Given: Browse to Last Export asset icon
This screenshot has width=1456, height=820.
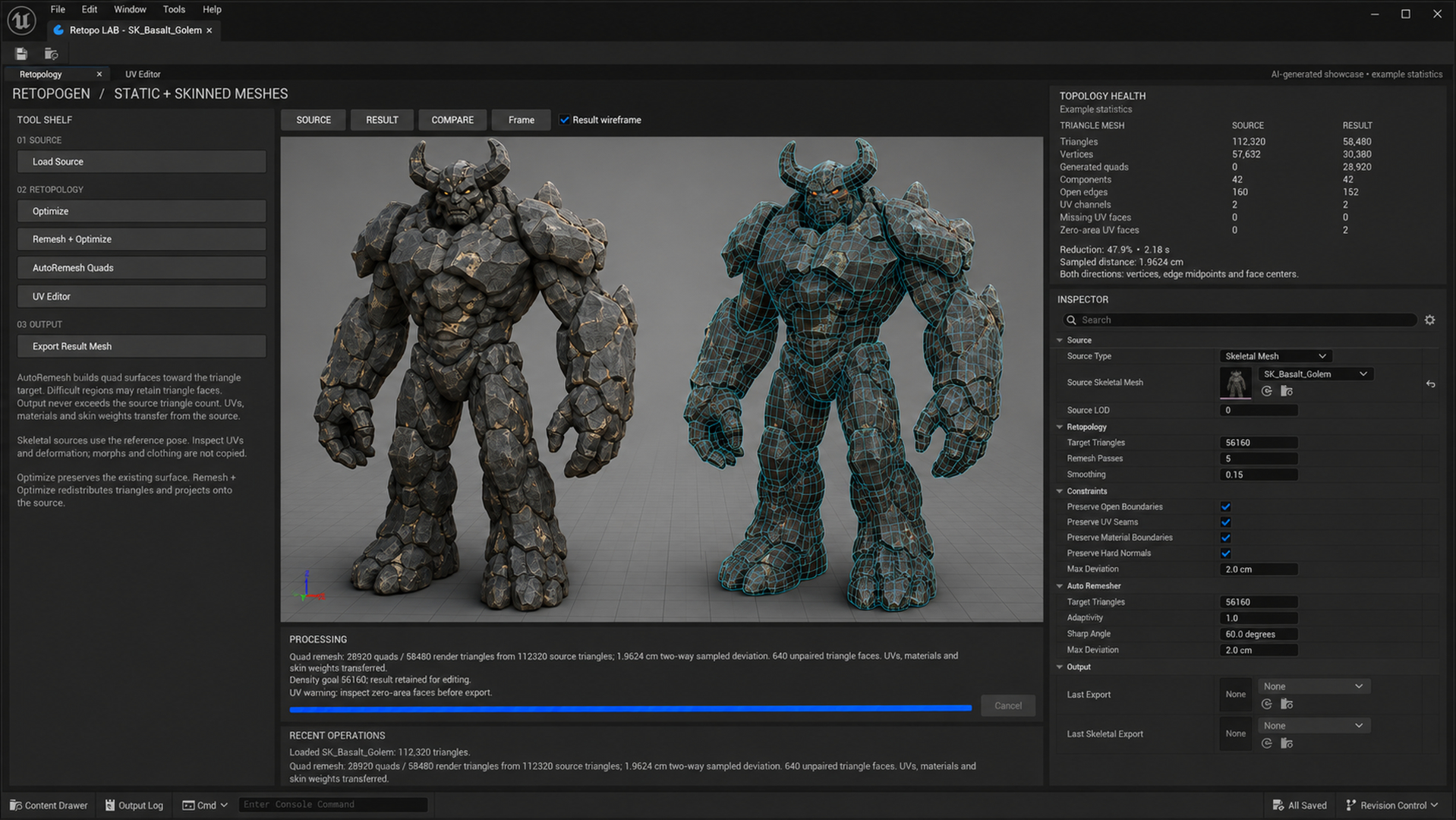Looking at the screenshot, I should point(1286,704).
